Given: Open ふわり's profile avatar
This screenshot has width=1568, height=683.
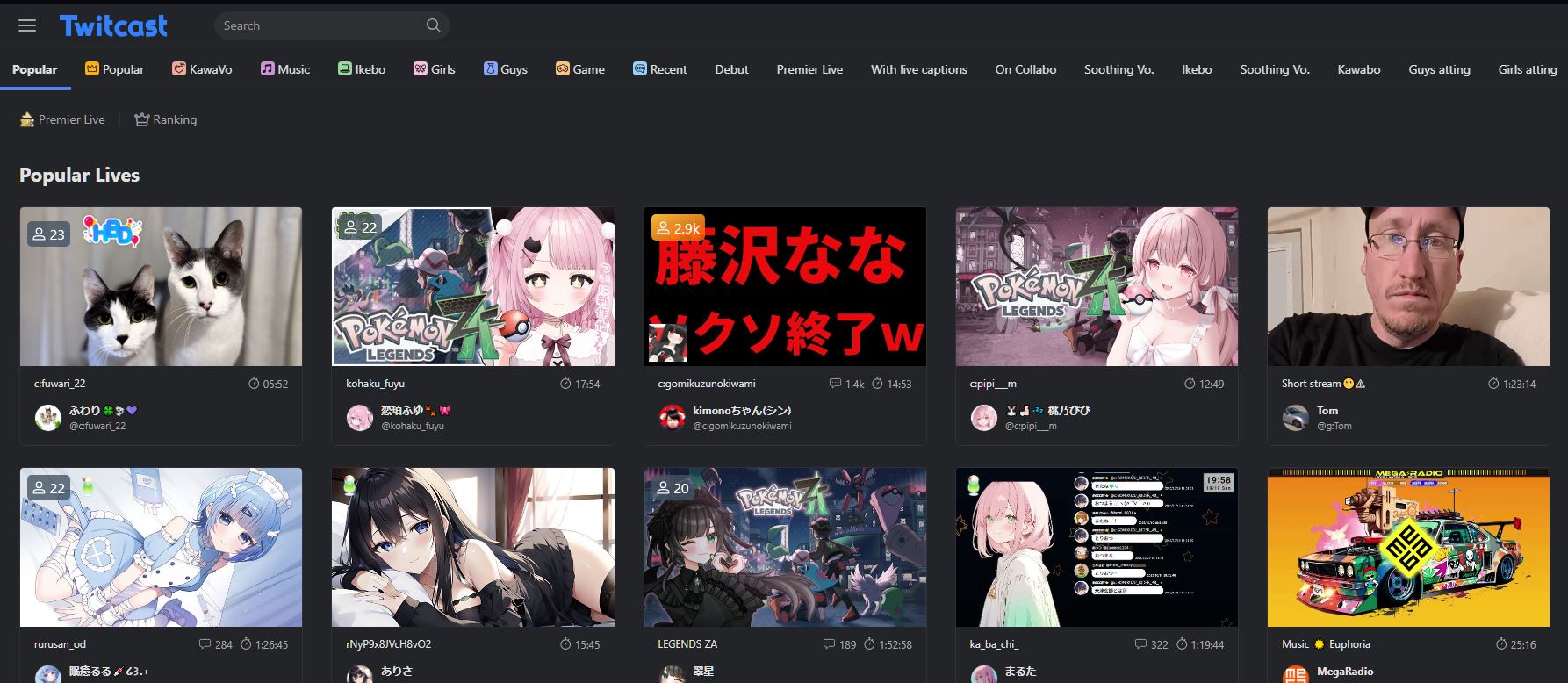Looking at the screenshot, I should [x=48, y=418].
